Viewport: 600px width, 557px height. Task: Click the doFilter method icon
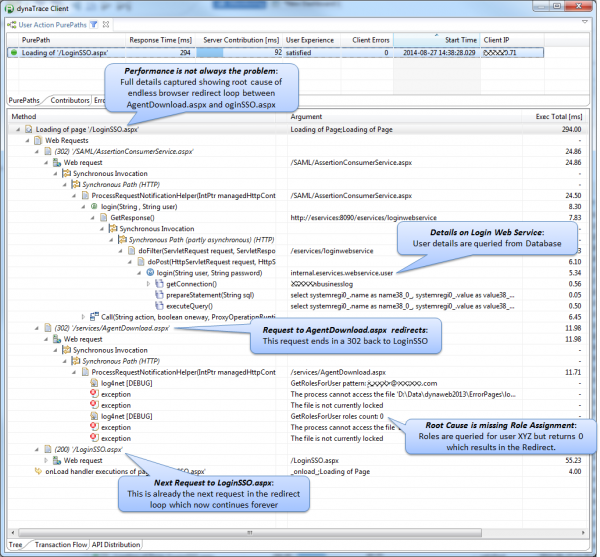[131, 251]
